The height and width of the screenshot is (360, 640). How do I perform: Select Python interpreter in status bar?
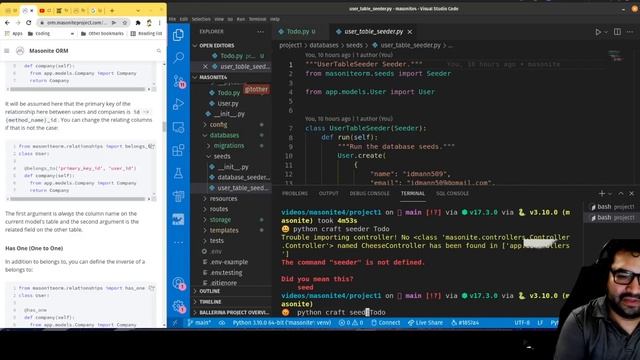(x=282, y=322)
